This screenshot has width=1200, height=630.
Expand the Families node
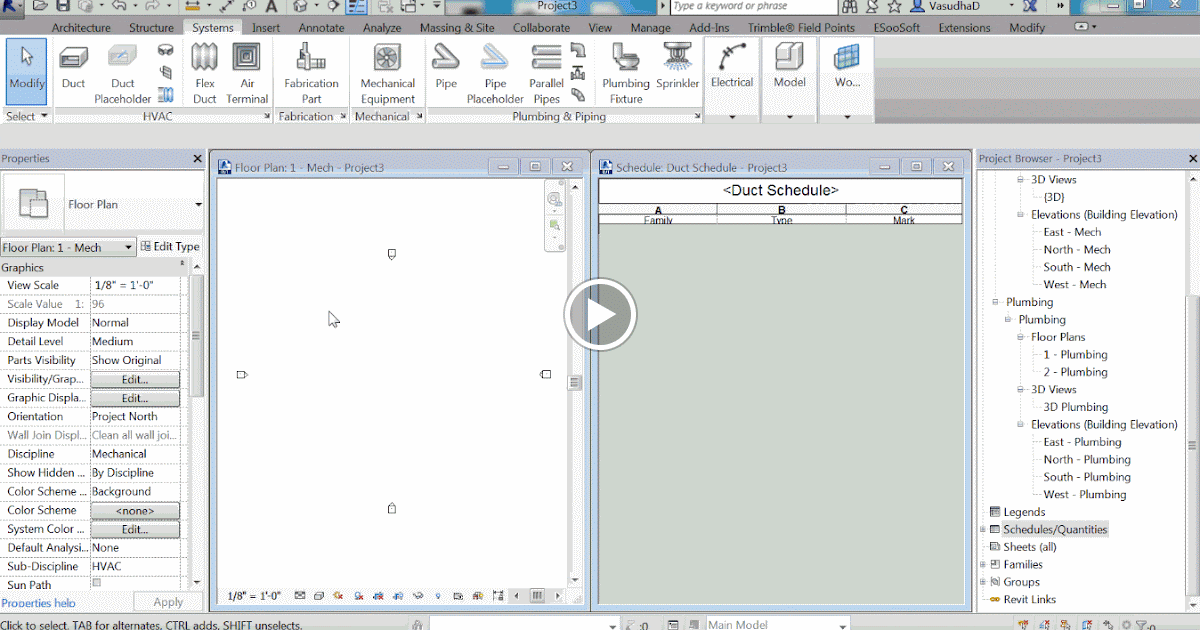983,565
